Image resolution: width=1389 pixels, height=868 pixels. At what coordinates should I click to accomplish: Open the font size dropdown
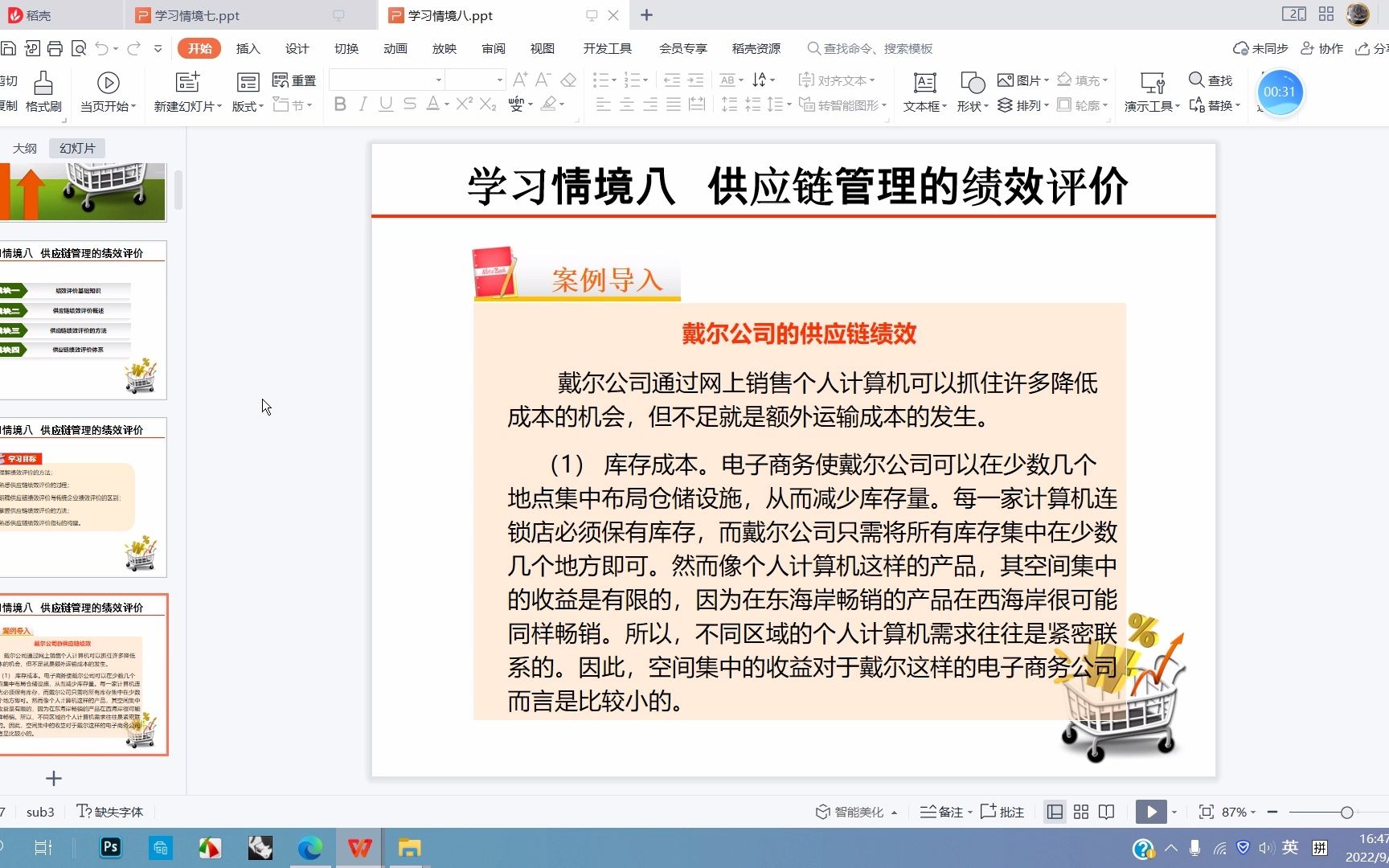coord(499,80)
